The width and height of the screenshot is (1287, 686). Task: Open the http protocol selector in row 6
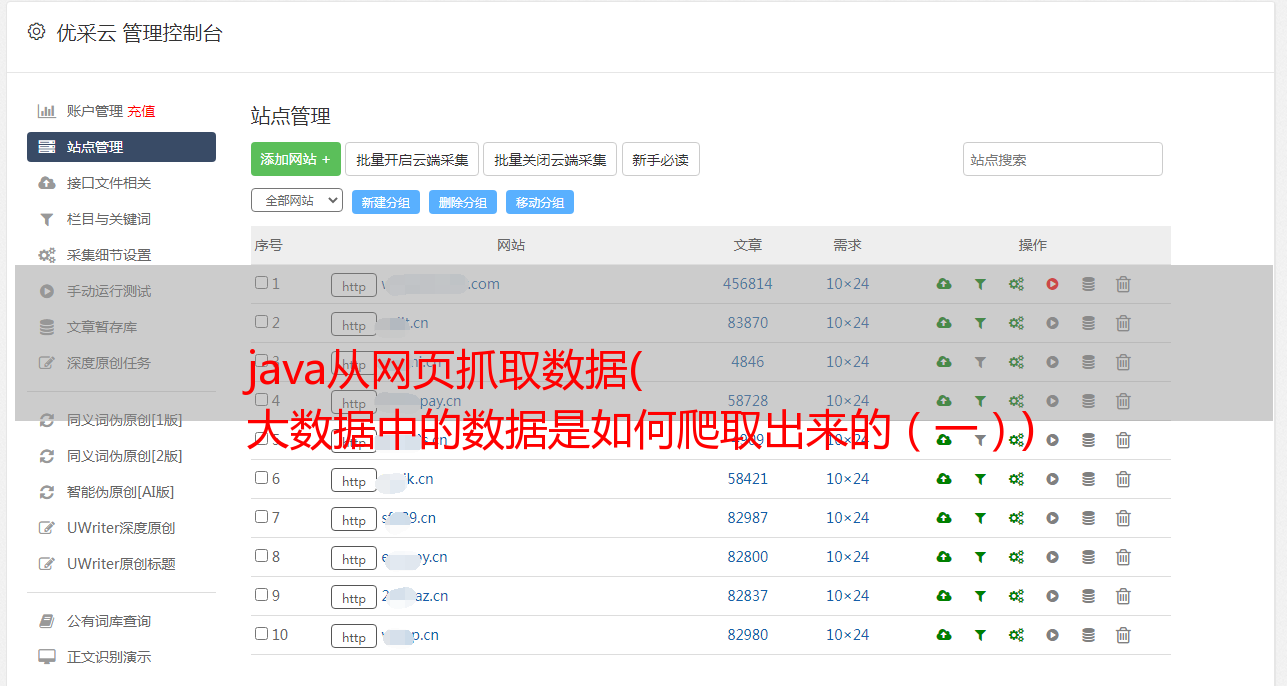point(354,480)
